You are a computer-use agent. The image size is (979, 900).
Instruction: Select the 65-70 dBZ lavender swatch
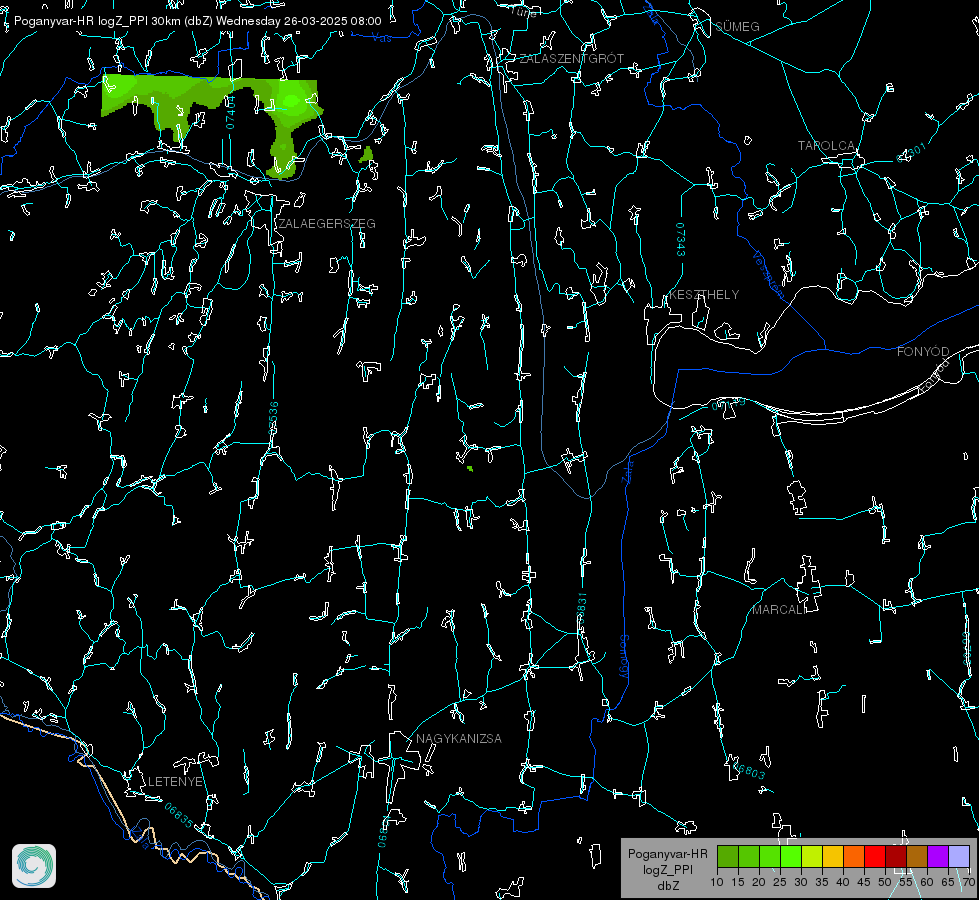pos(958,856)
